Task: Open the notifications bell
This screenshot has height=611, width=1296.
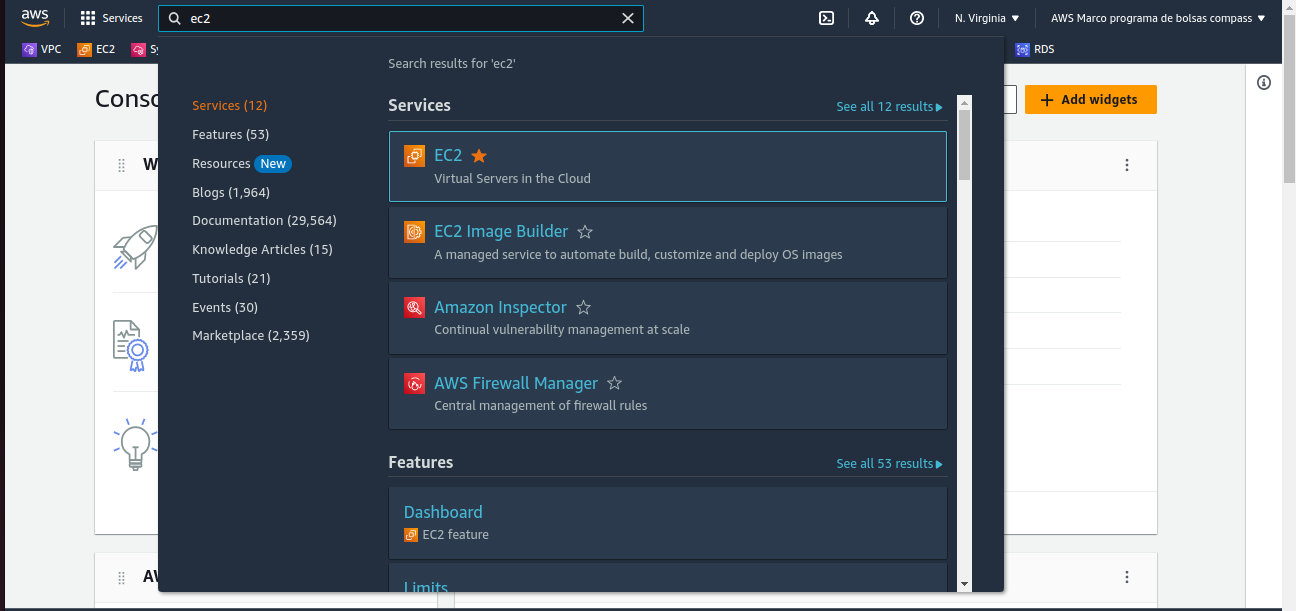Action: tap(871, 17)
